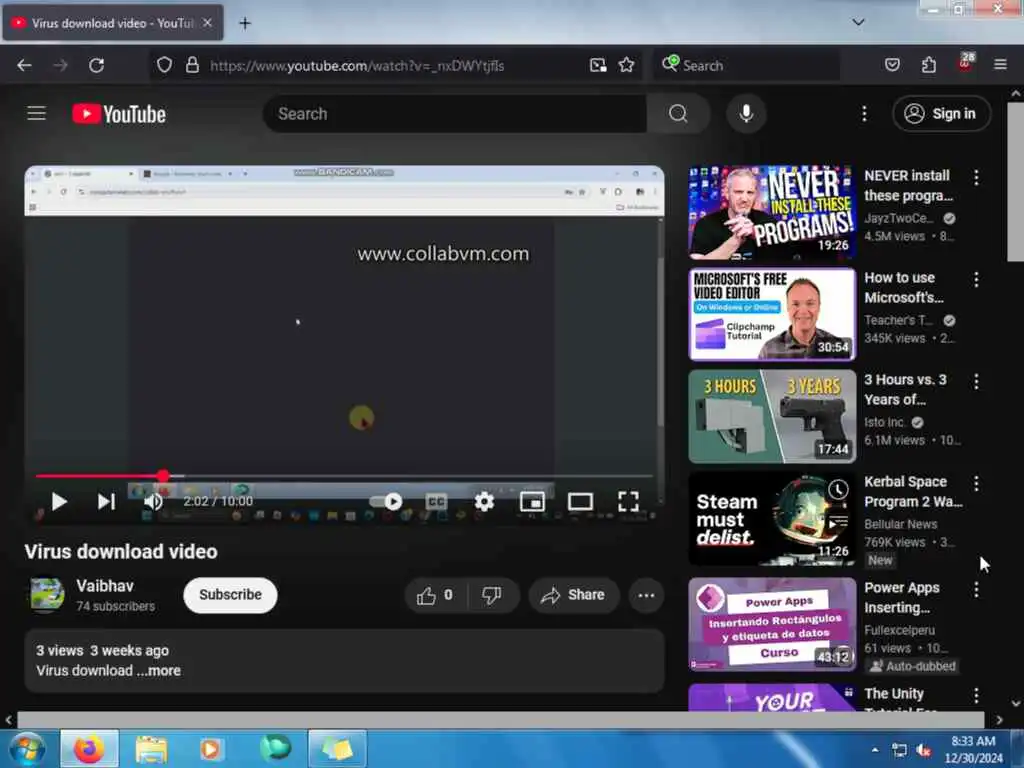Open Vaibhav channel avatar
Screen dimensions: 1024x768
tap(47, 594)
